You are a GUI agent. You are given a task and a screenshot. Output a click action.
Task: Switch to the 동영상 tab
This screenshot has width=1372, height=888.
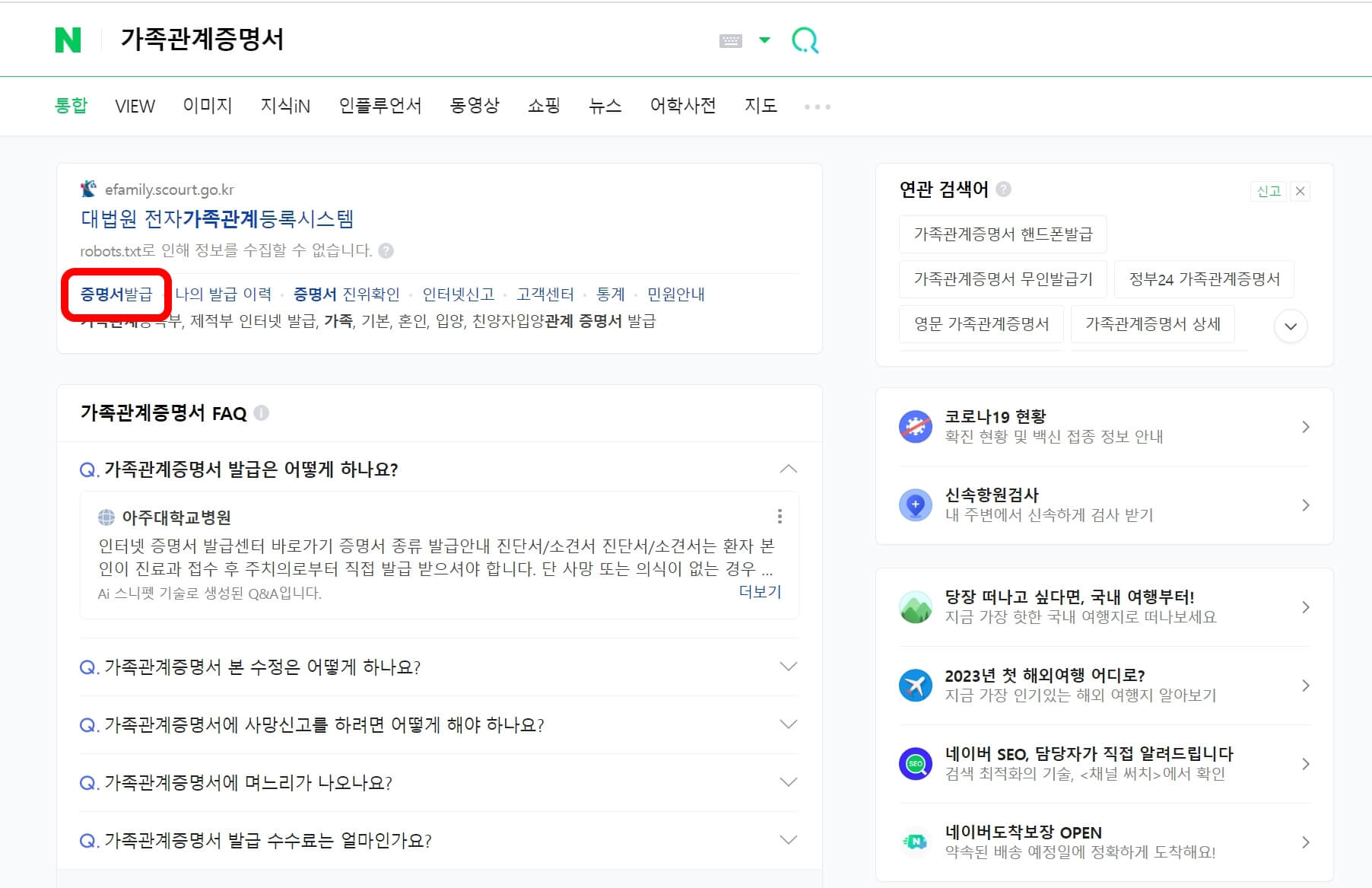(x=475, y=105)
